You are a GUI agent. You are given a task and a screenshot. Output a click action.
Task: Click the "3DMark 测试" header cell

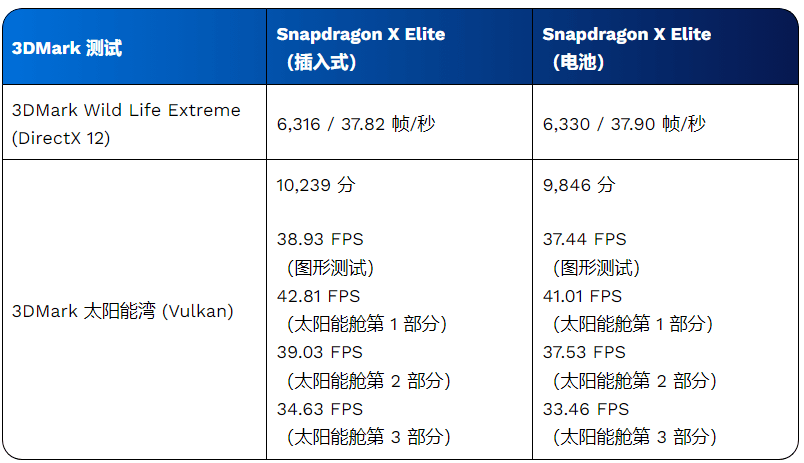[67, 48]
